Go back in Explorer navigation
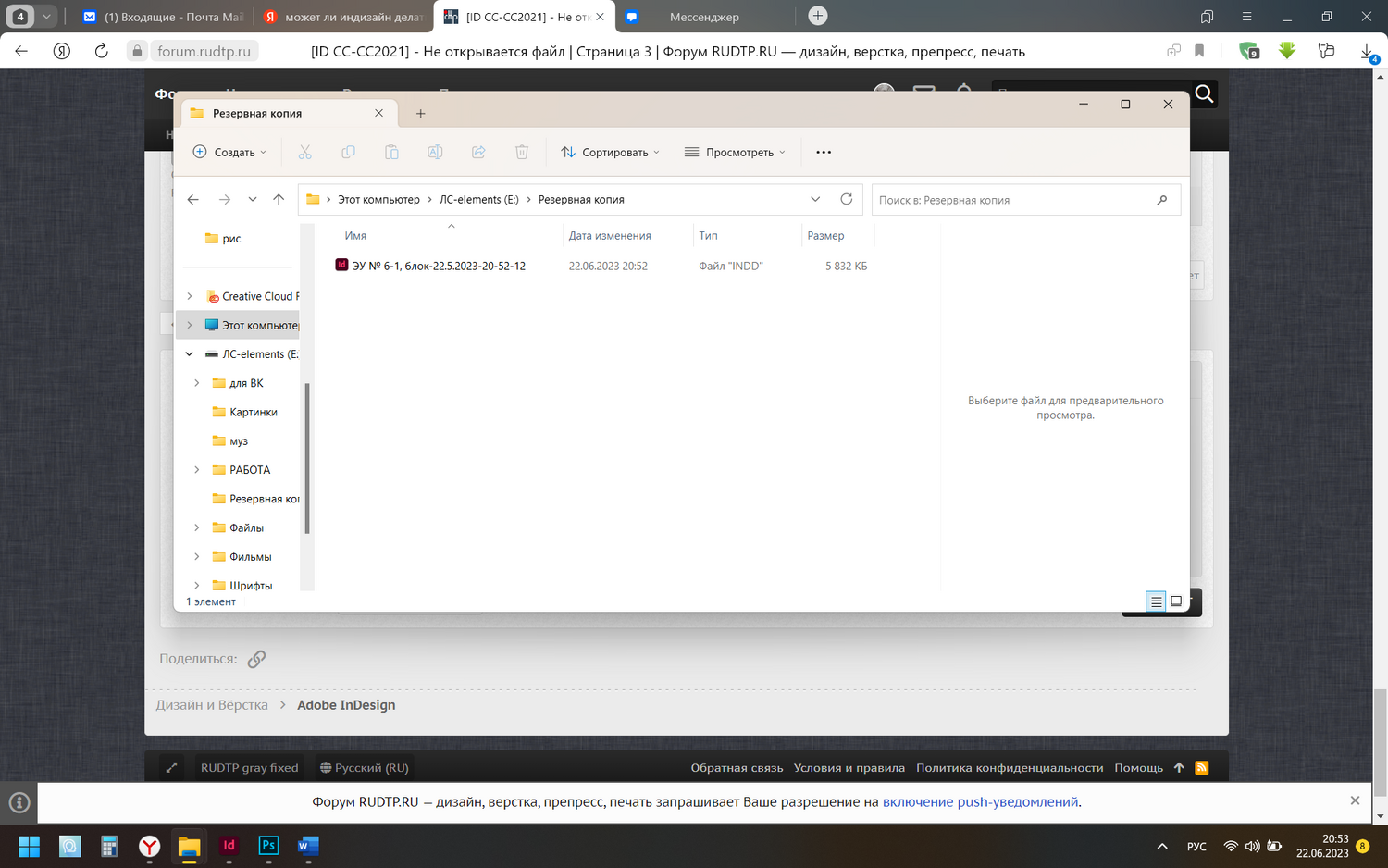Screen dimensions: 1388x868 (192, 199)
